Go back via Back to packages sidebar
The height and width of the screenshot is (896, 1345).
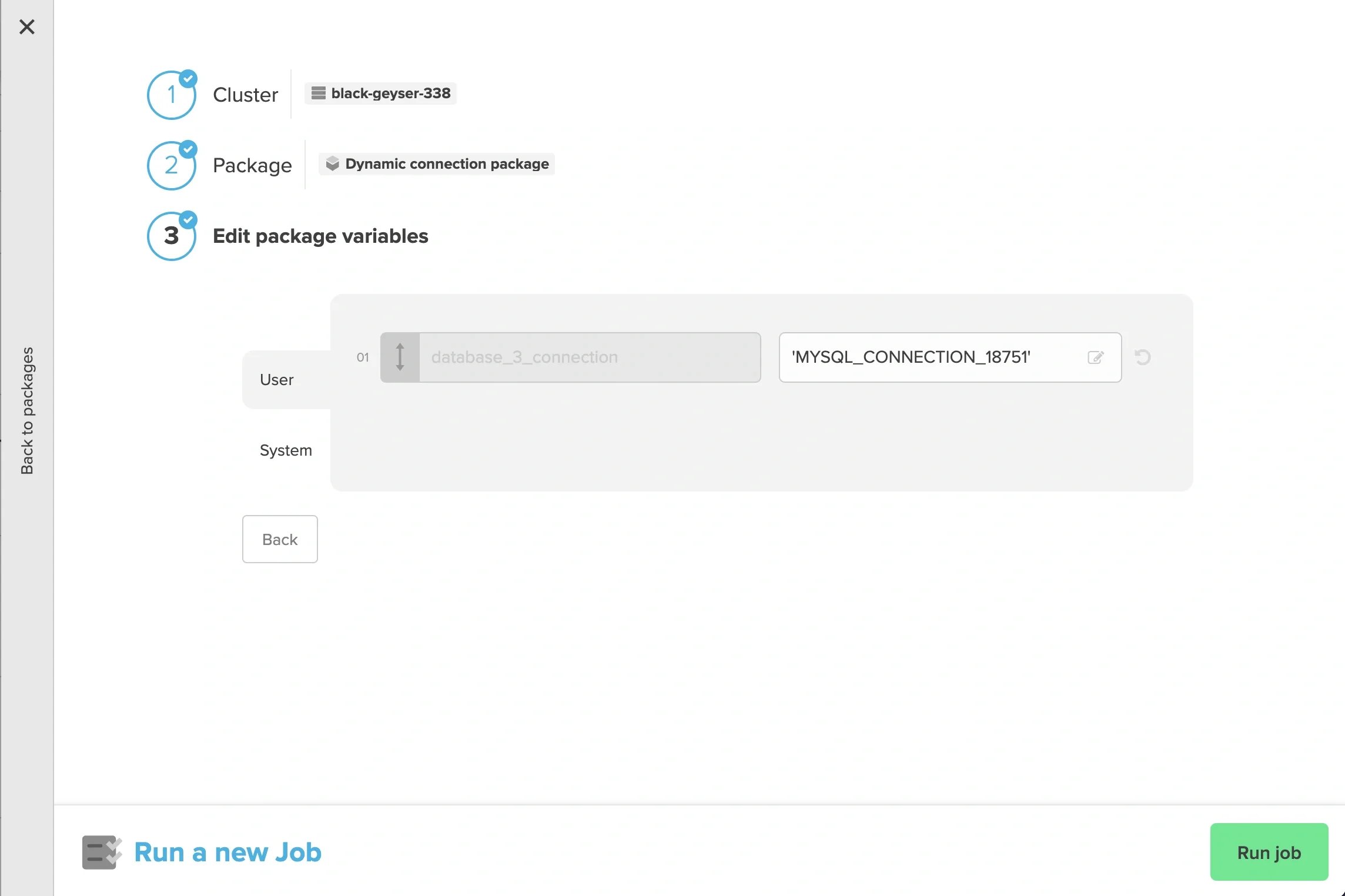click(27, 410)
